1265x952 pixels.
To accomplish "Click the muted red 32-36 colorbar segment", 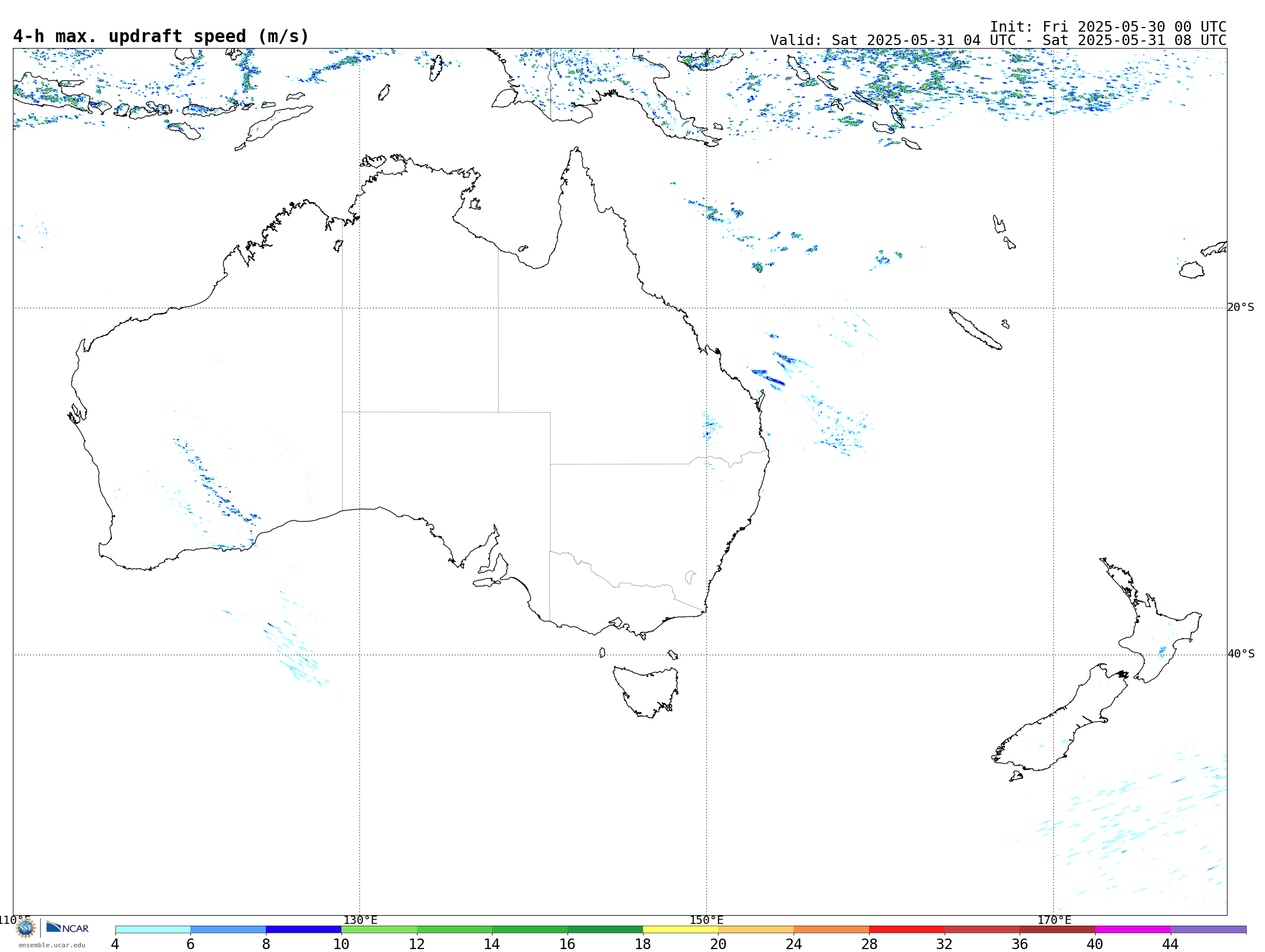I will pyautogui.click(x=982, y=930).
